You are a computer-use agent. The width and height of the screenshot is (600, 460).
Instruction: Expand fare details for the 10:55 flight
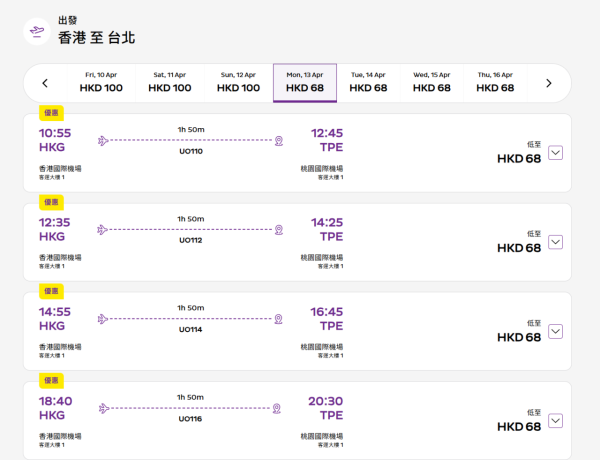[x=556, y=153]
